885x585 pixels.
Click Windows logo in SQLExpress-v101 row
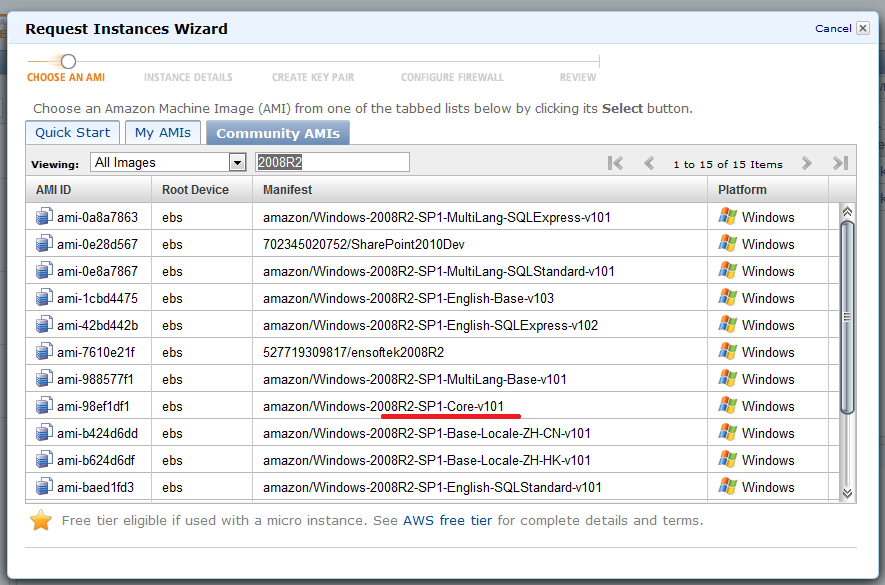pos(728,216)
